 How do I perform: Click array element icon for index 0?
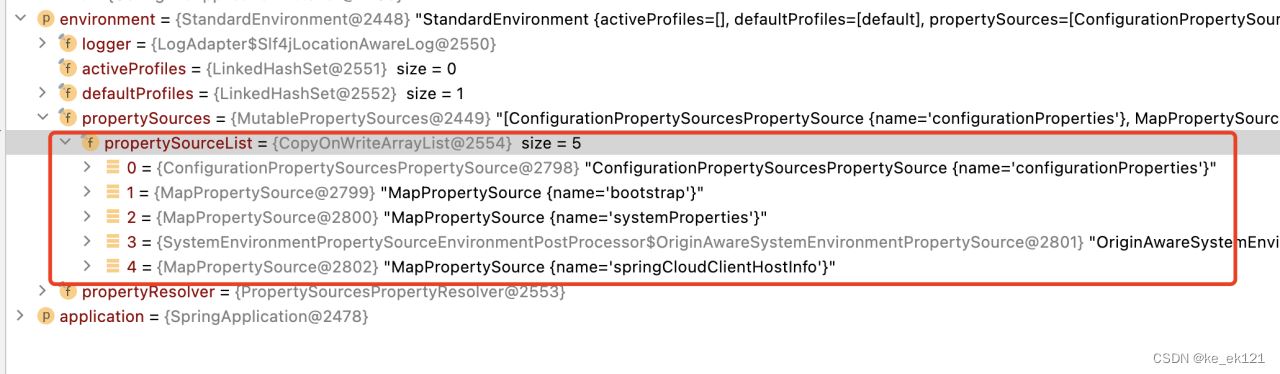pos(113,168)
